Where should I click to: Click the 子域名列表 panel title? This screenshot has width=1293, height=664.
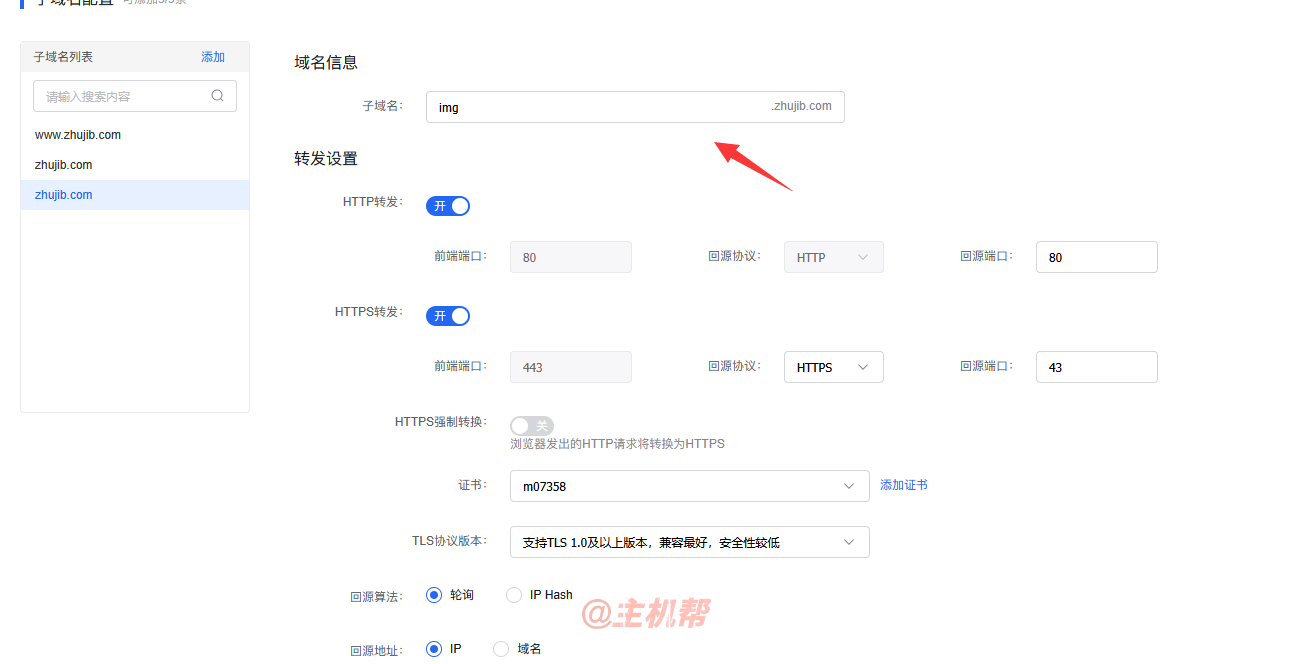pyautogui.click(x=63, y=57)
